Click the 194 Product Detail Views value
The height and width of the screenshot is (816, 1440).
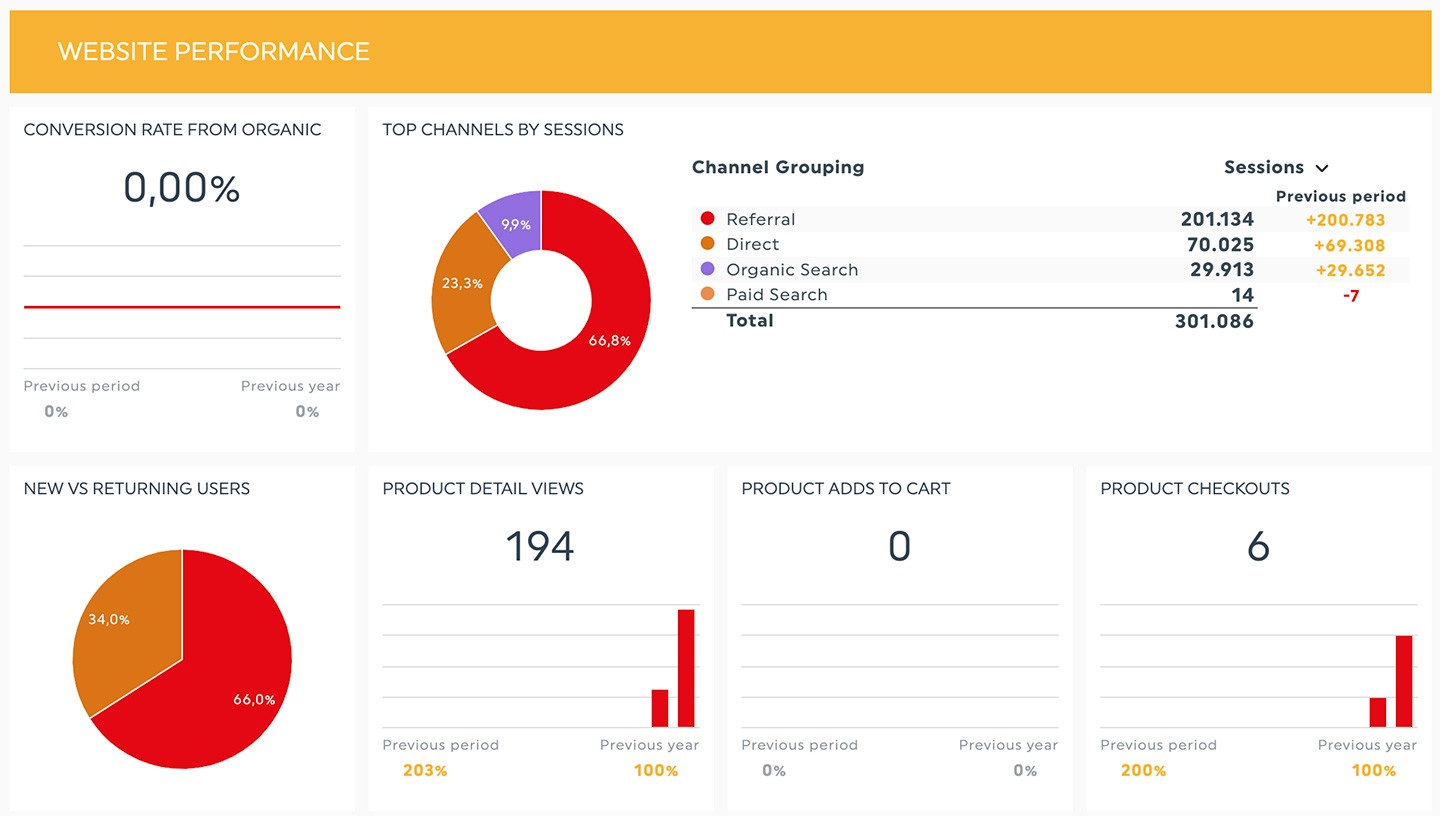[540, 547]
